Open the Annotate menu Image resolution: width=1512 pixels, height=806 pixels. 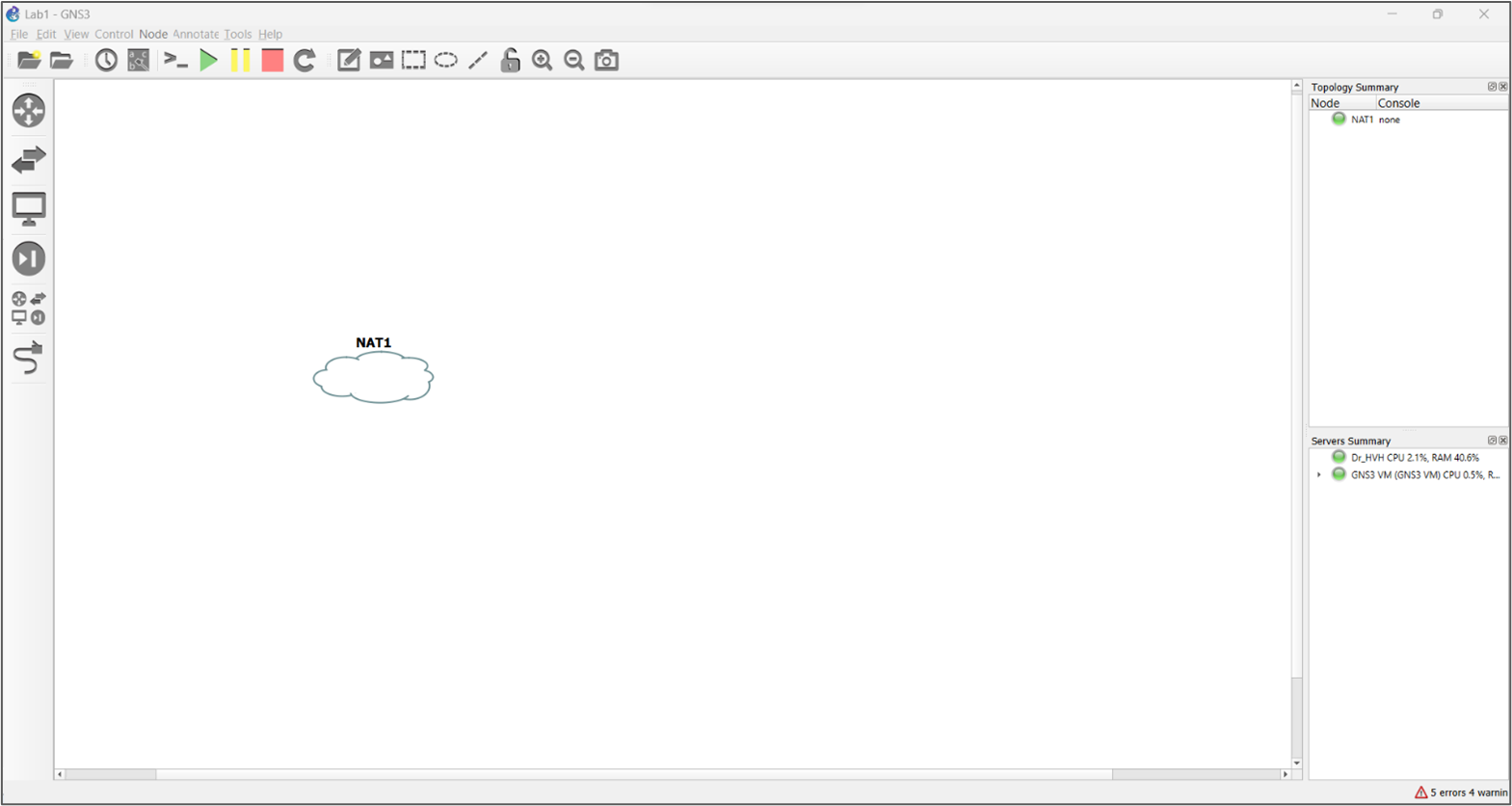point(196,34)
